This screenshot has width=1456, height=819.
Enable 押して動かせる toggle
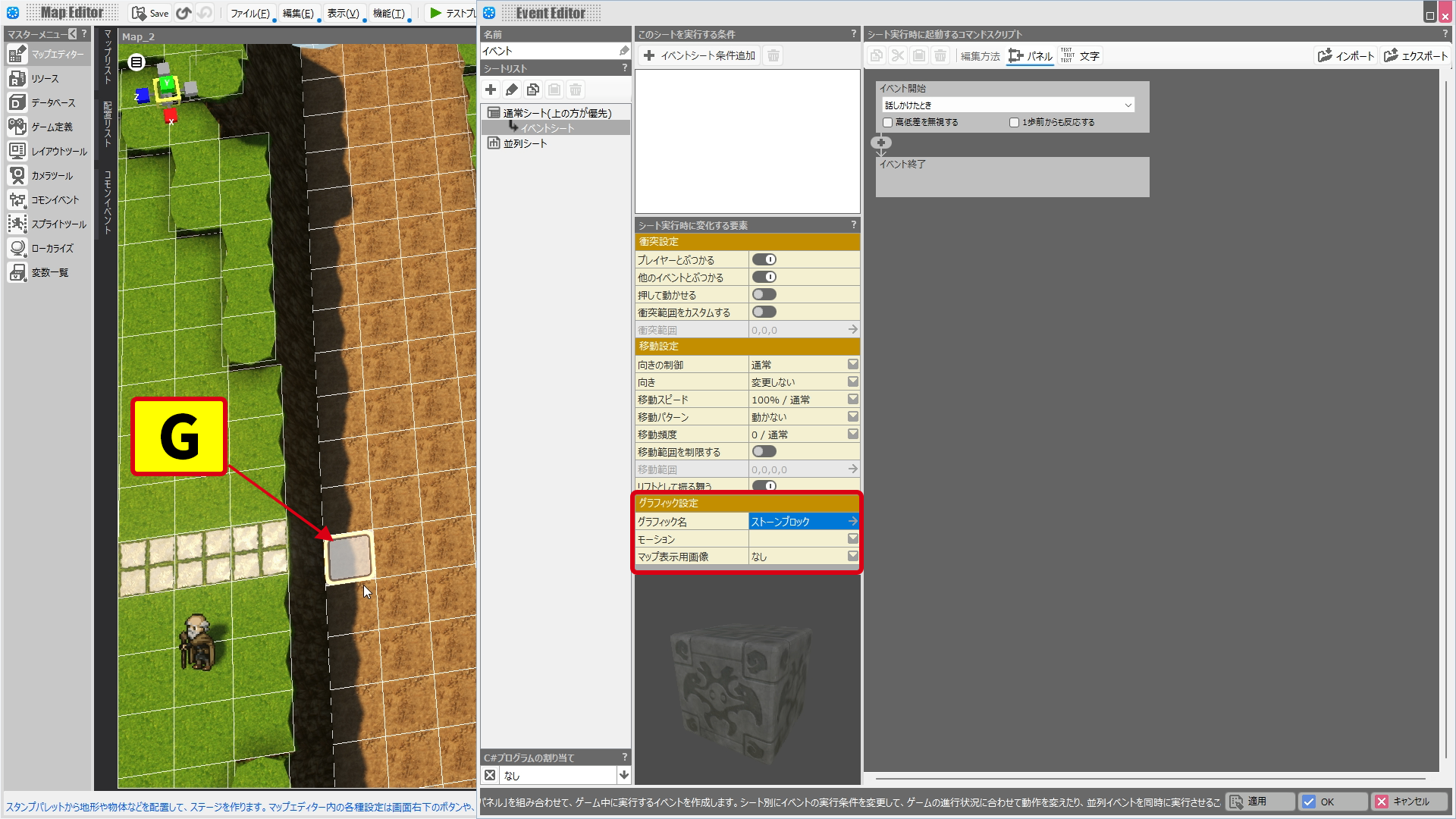point(764,294)
